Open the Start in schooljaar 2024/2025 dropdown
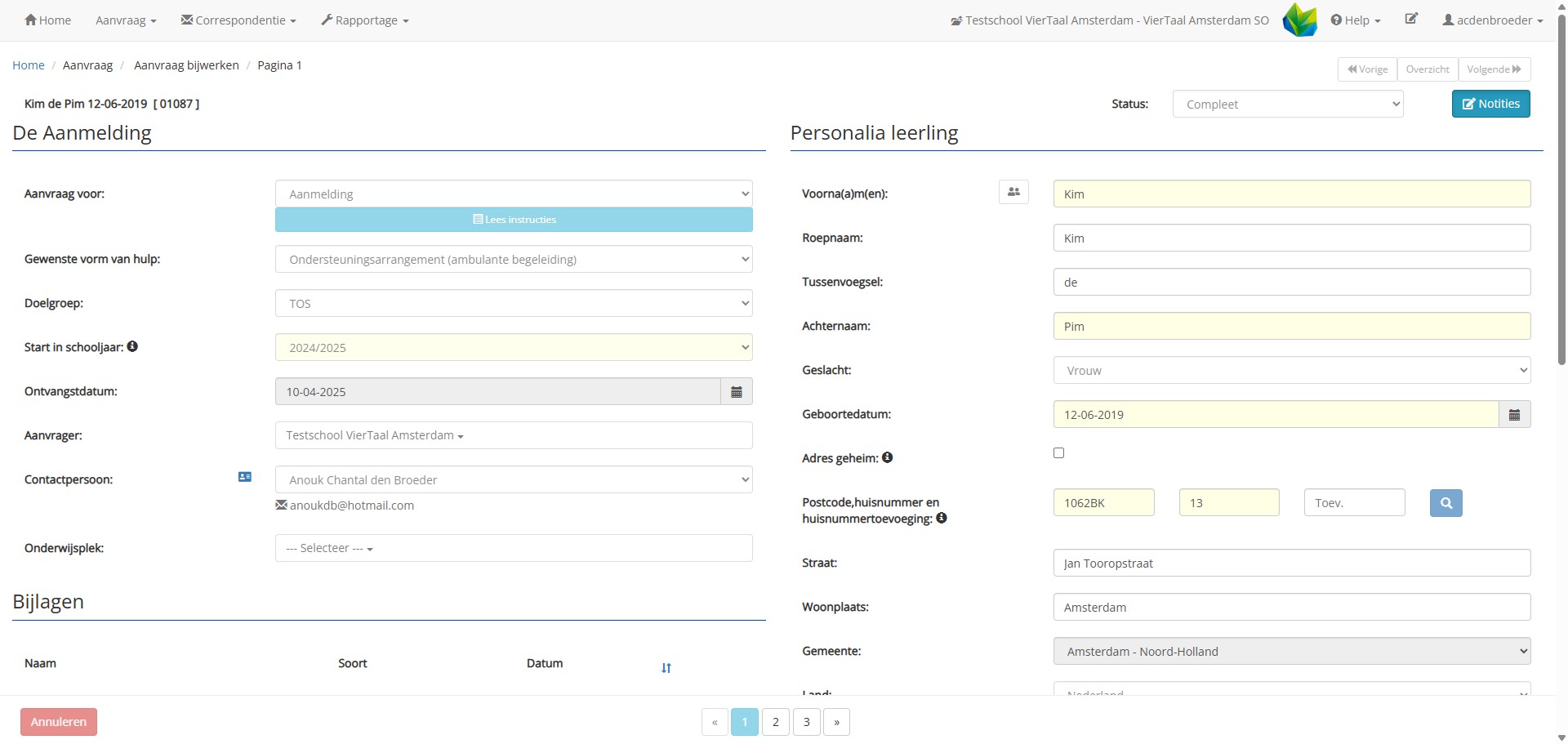Viewport: 1568px width, 744px height. click(x=514, y=348)
